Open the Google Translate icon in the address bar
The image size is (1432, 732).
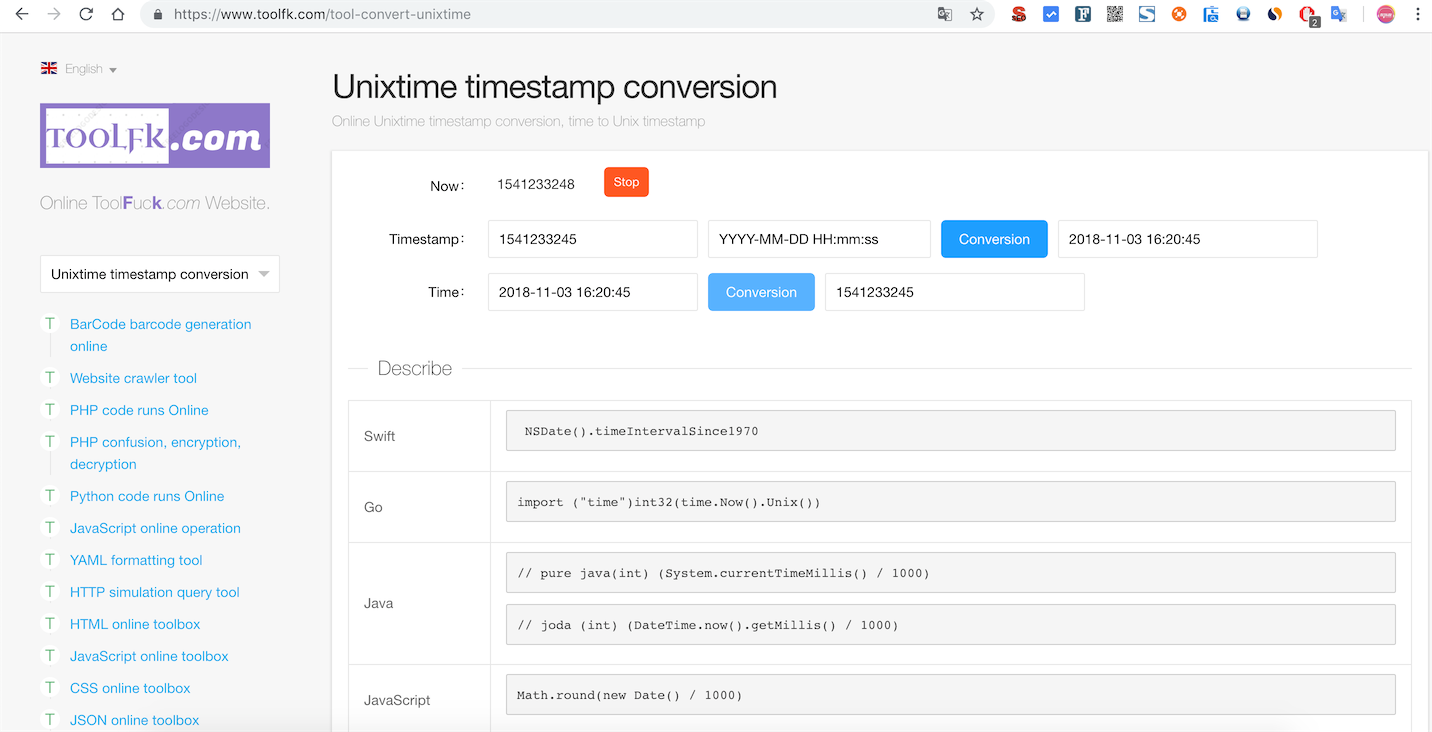[944, 14]
